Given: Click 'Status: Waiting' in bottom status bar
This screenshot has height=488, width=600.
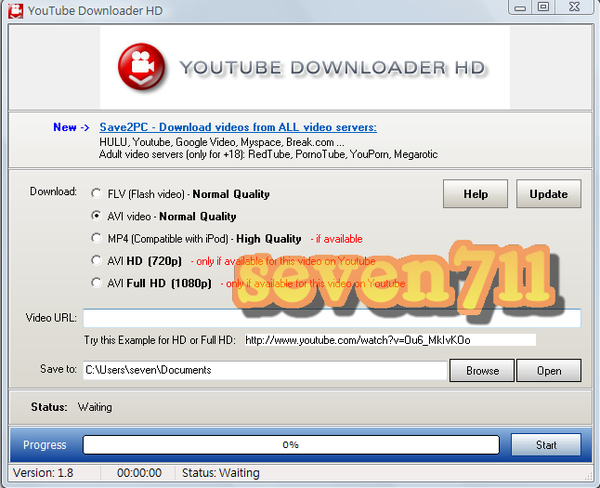Looking at the screenshot, I should click(221, 473).
